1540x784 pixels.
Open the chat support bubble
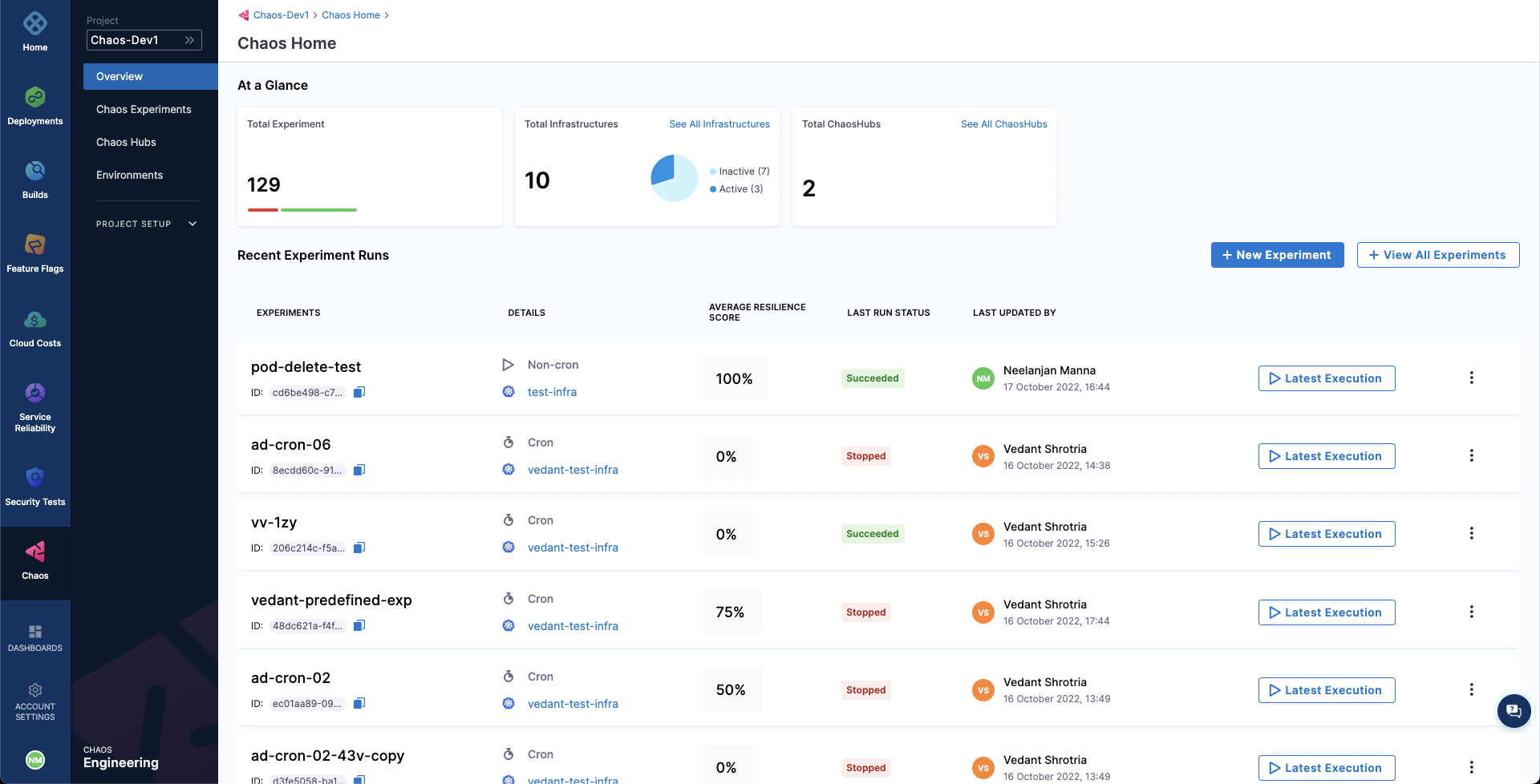1514,710
